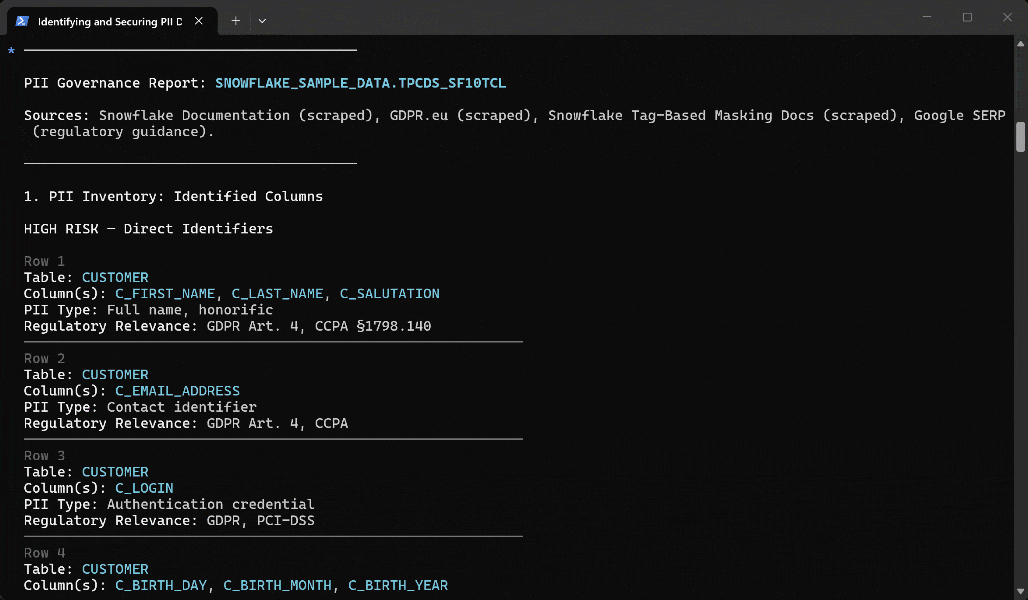Select the 'Identifying and Securing PII' terminal tab
This screenshot has height=600, width=1028.
click(111, 21)
